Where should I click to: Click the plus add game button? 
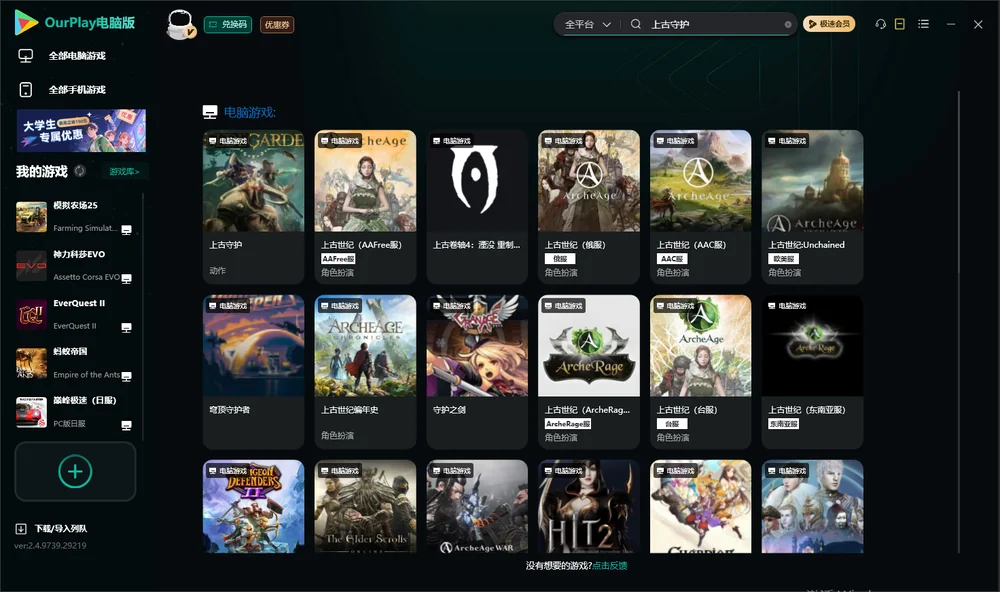point(75,471)
